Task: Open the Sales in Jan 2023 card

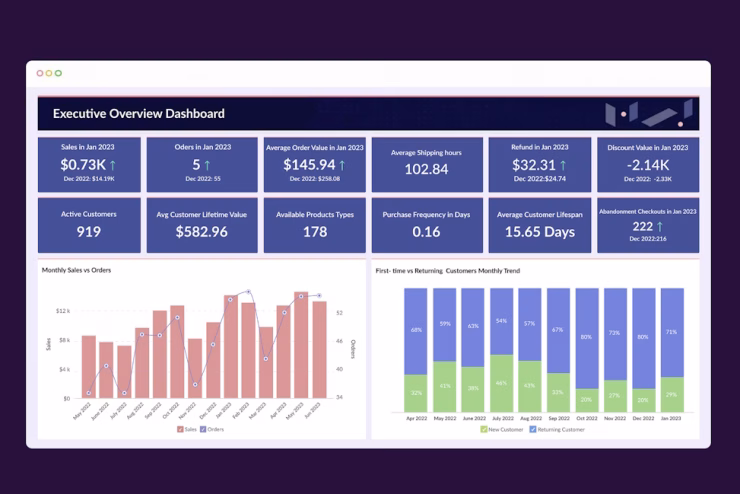Action: 89,165
